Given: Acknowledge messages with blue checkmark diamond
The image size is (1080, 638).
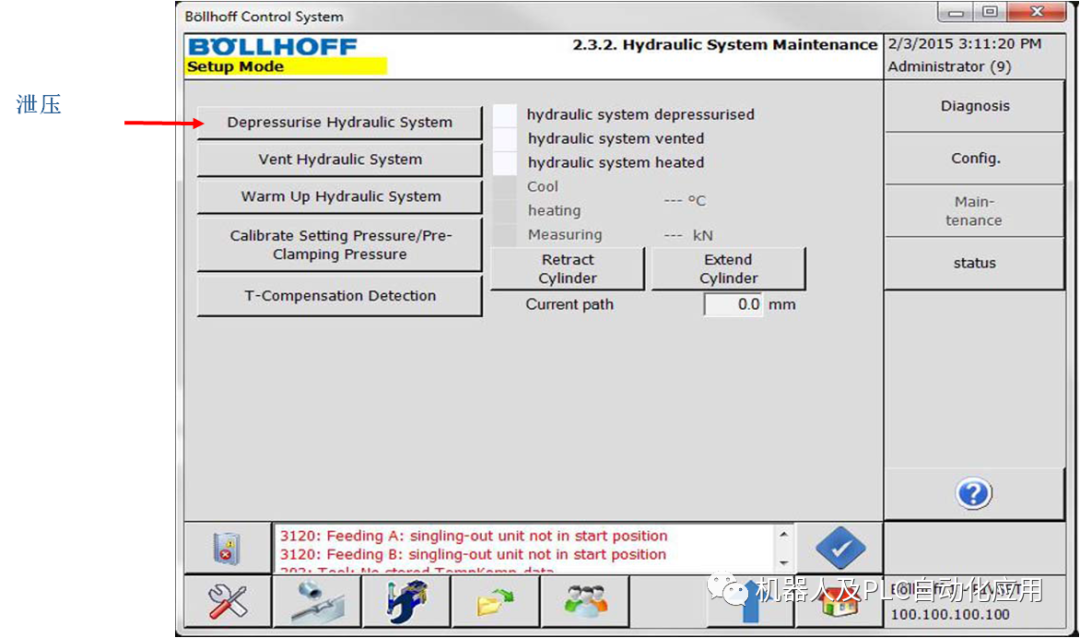Looking at the screenshot, I should (x=840, y=548).
